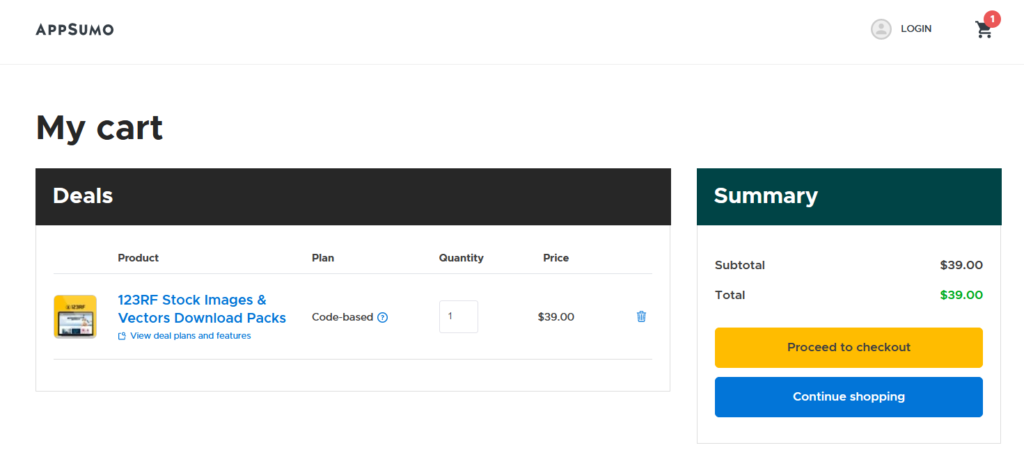The width and height of the screenshot is (1024, 459).
Task: Click the help icon next to Code-based
Action: point(383,317)
